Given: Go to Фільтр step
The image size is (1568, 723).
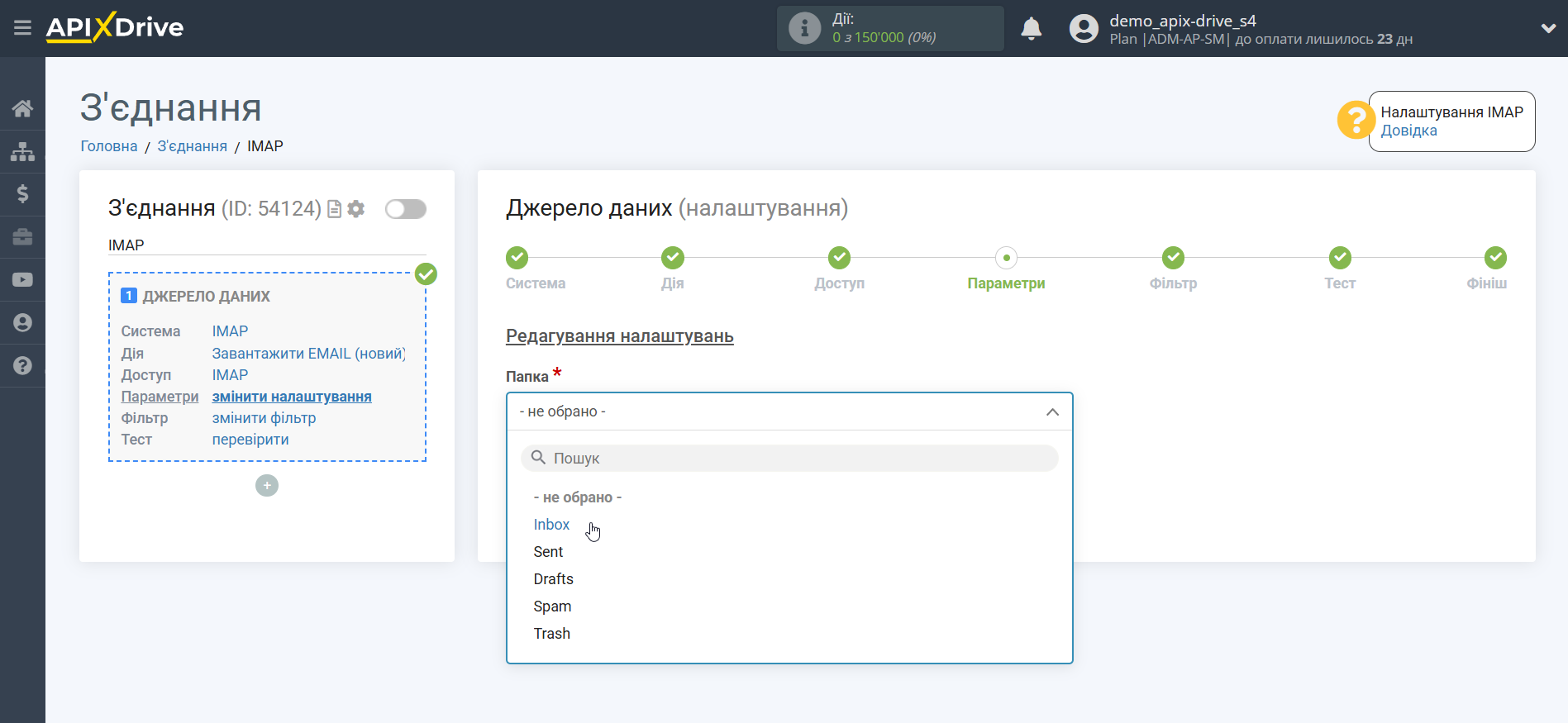Looking at the screenshot, I should click(1173, 258).
